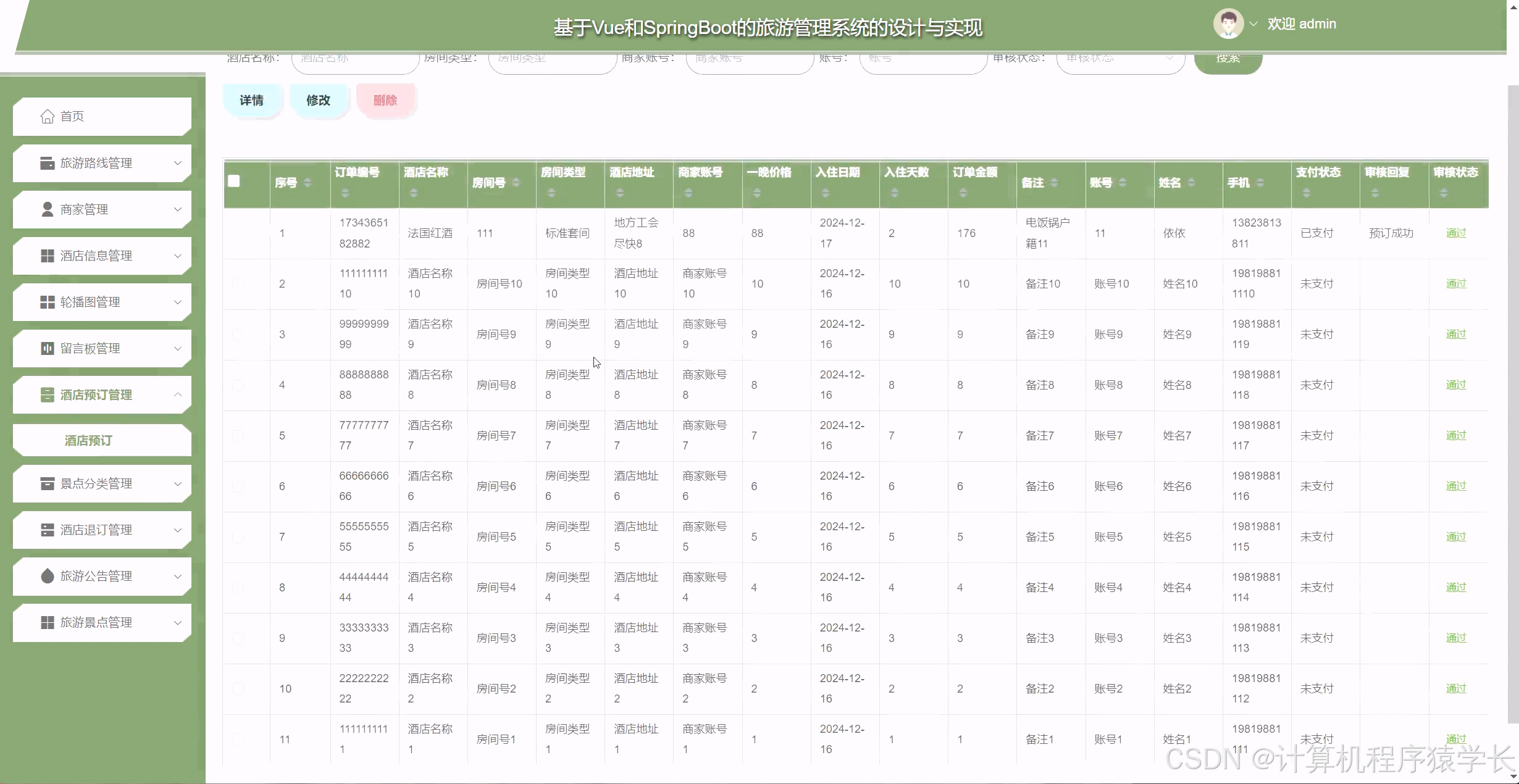Open the 旅游景点管理 menu
Image resolution: width=1519 pixels, height=784 pixels.
(x=102, y=622)
